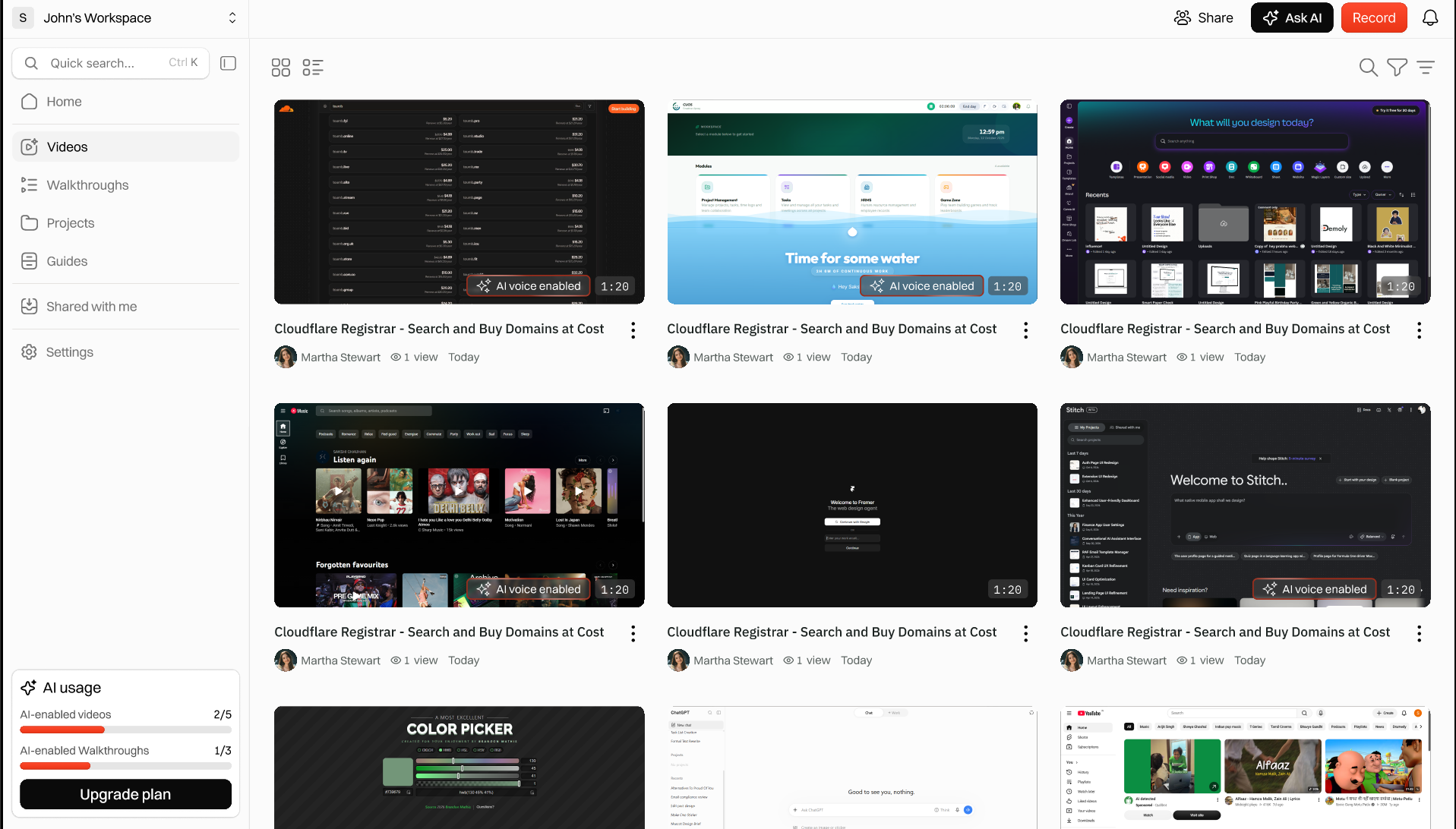Image resolution: width=1456 pixels, height=829 pixels.
Task: Open the Color Picker video thumbnail
Action: (459, 768)
